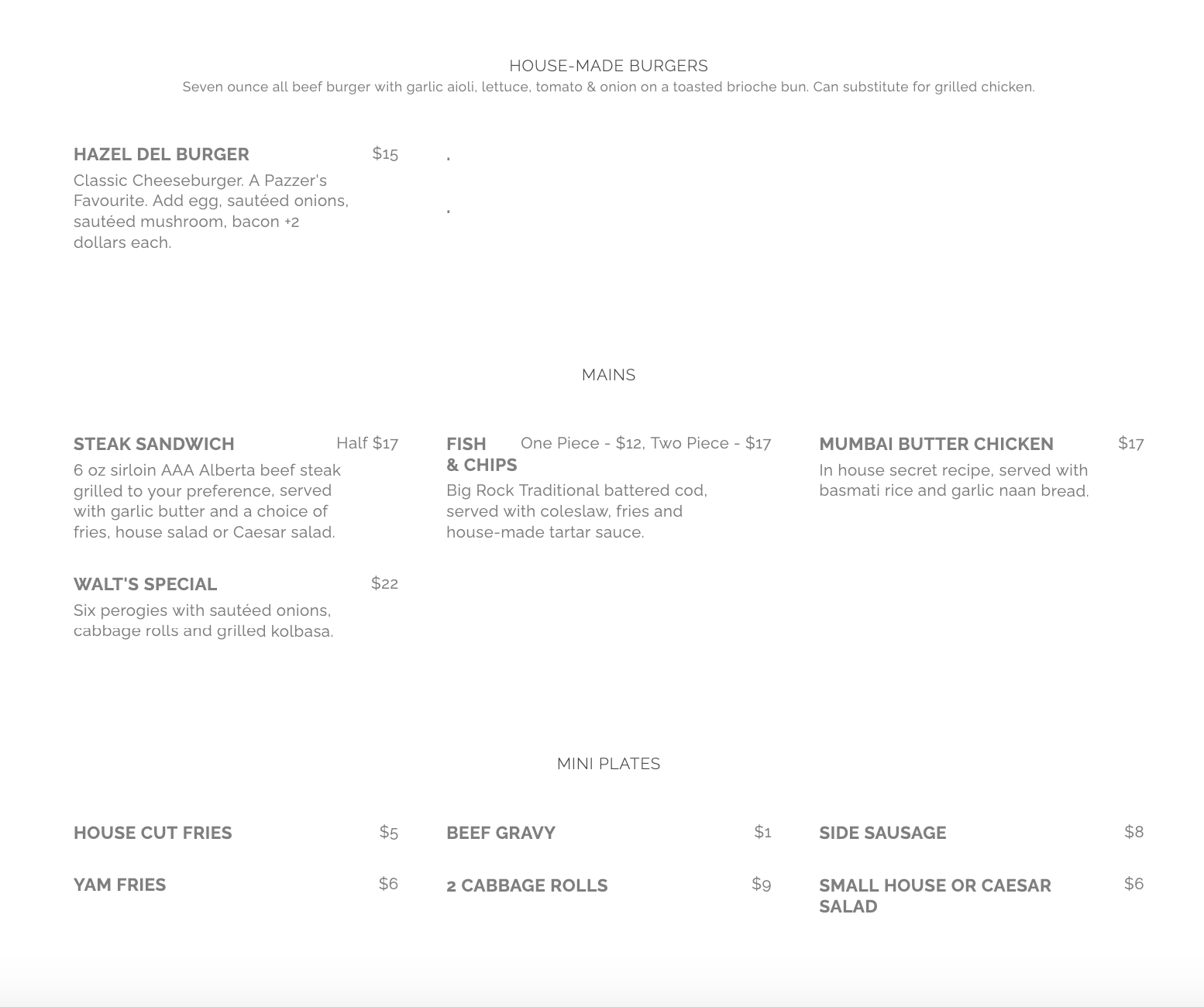Click the Side Sausage item title
This screenshot has width=1204, height=1007.
coord(882,833)
